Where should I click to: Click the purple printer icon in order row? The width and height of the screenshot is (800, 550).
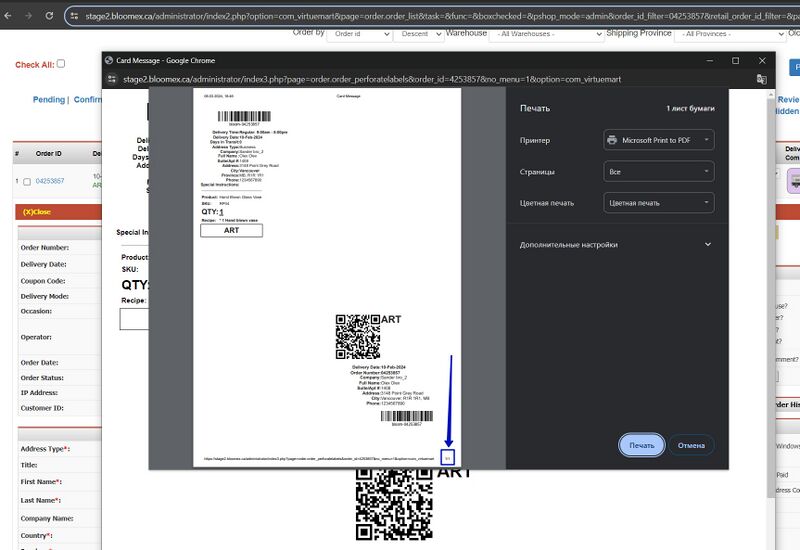point(794,181)
